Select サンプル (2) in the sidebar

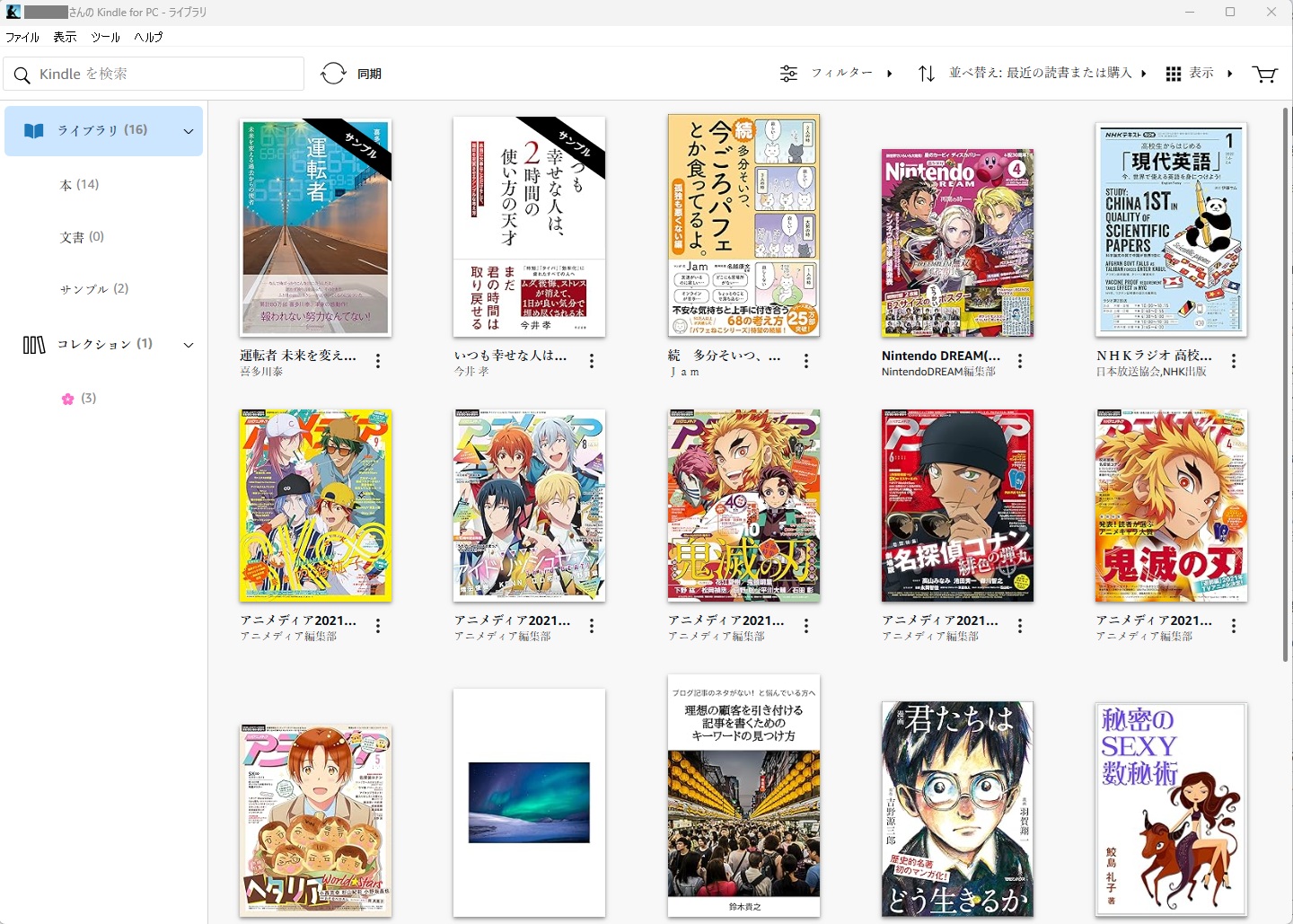[94, 289]
